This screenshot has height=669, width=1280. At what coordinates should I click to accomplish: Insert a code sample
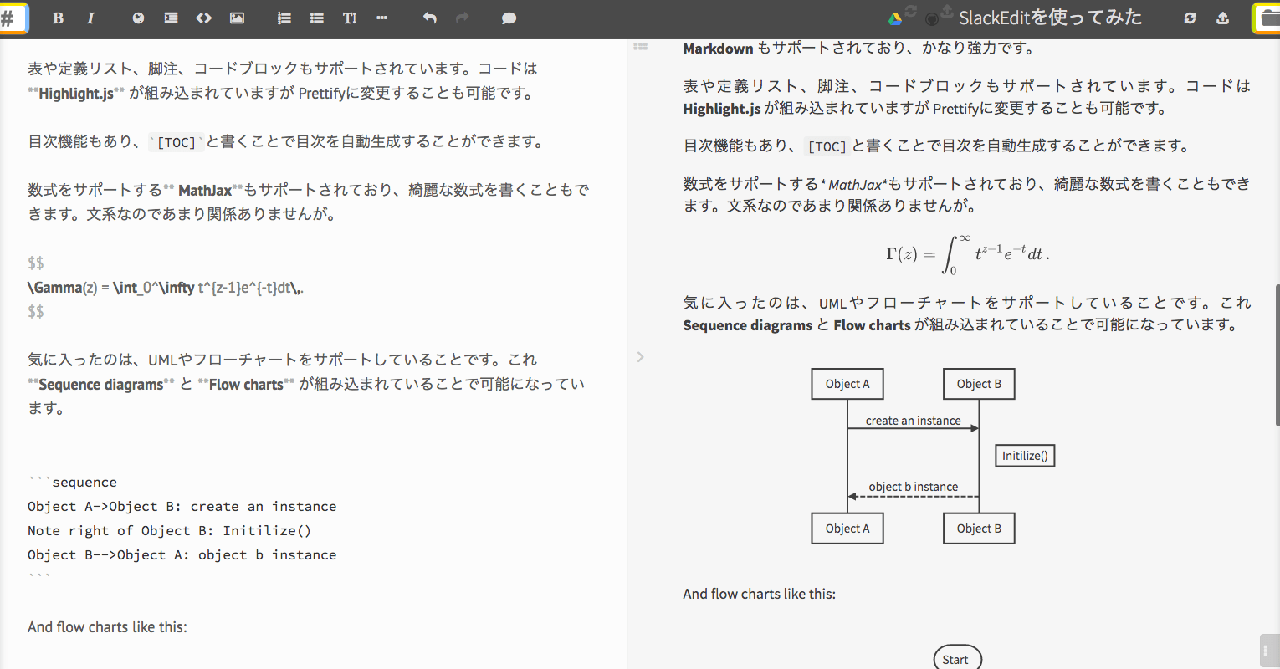tap(204, 18)
